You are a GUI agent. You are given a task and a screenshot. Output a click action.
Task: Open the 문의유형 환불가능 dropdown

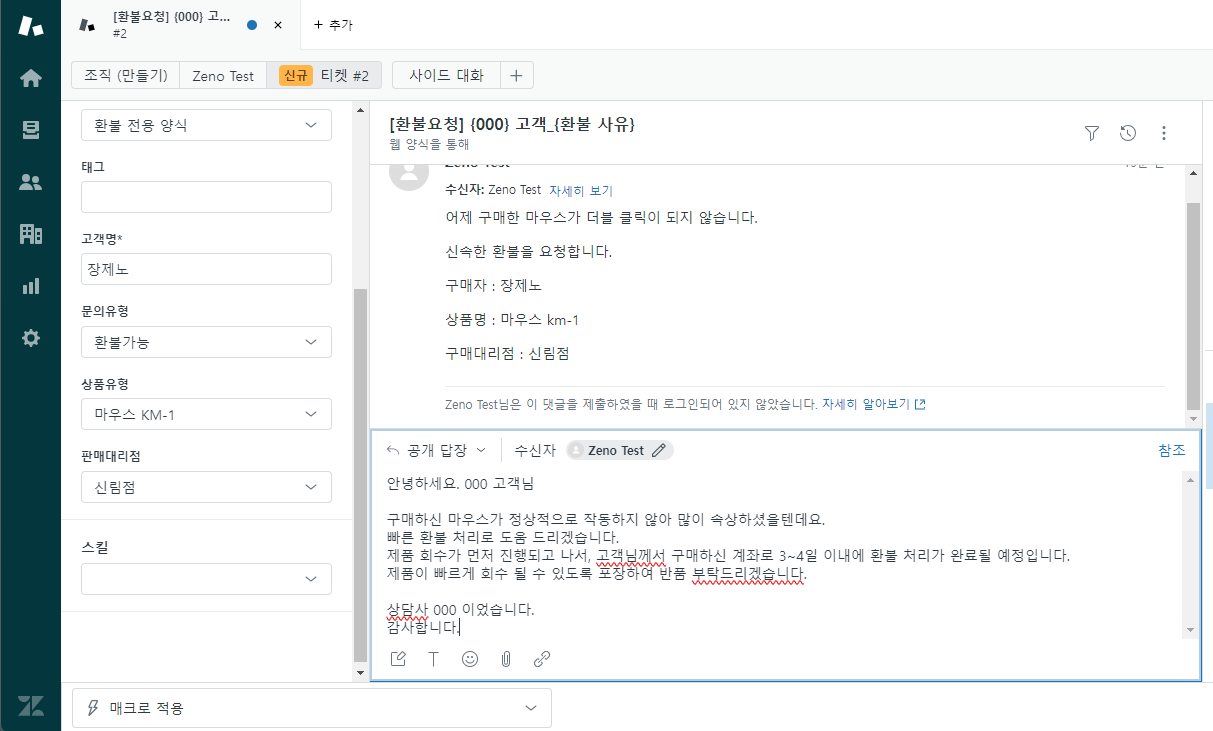click(x=206, y=341)
